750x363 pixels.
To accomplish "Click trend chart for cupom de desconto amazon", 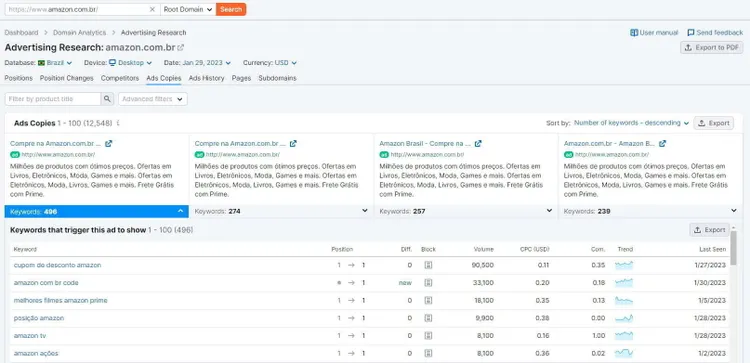I will pyautogui.click(x=624, y=265).
